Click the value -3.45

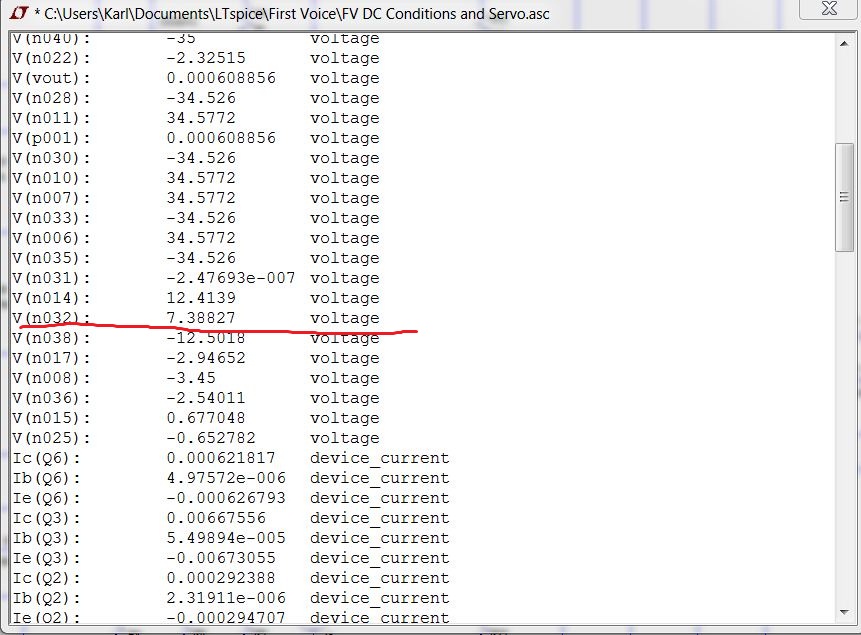pos(191,378)
